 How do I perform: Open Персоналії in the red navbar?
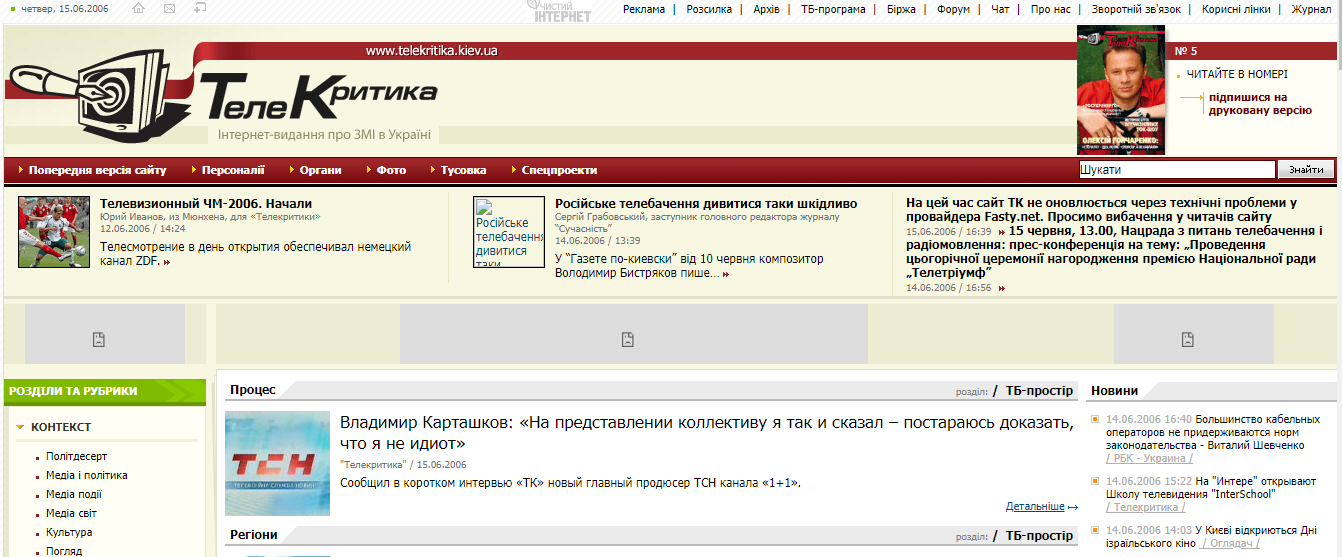(233, 170)
